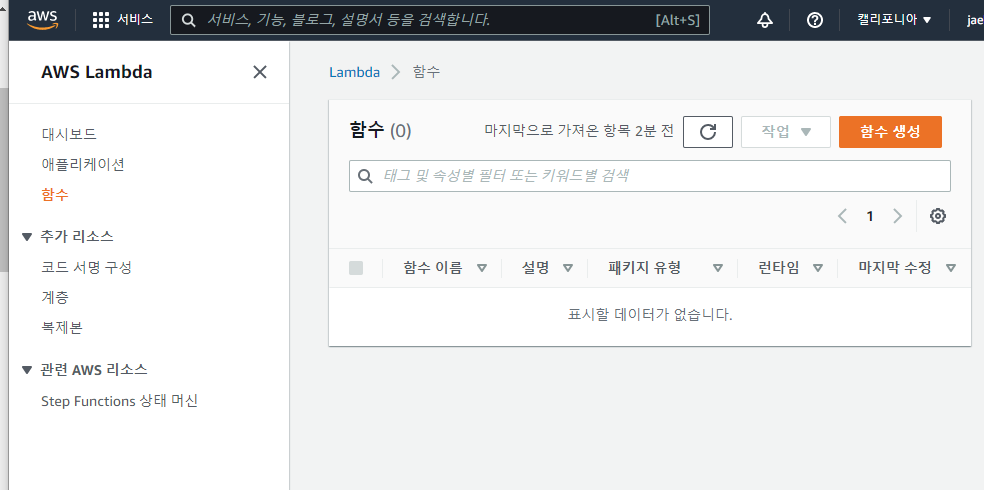Open the 작업 actions dropdown
This screenshot has height=490, width=984.
coord(786,132)
